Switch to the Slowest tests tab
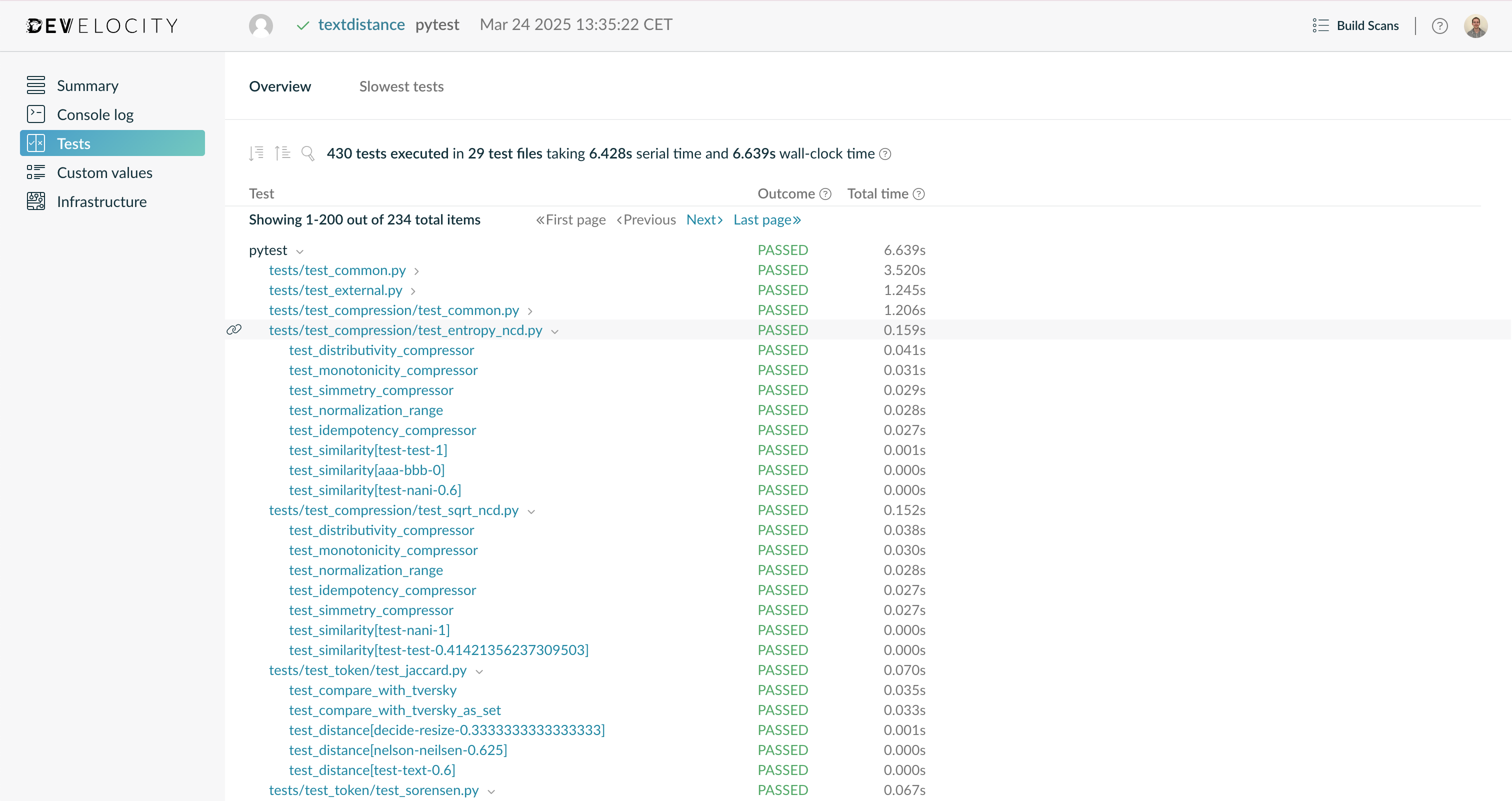1512x801 pixels. tap(401, 85)
